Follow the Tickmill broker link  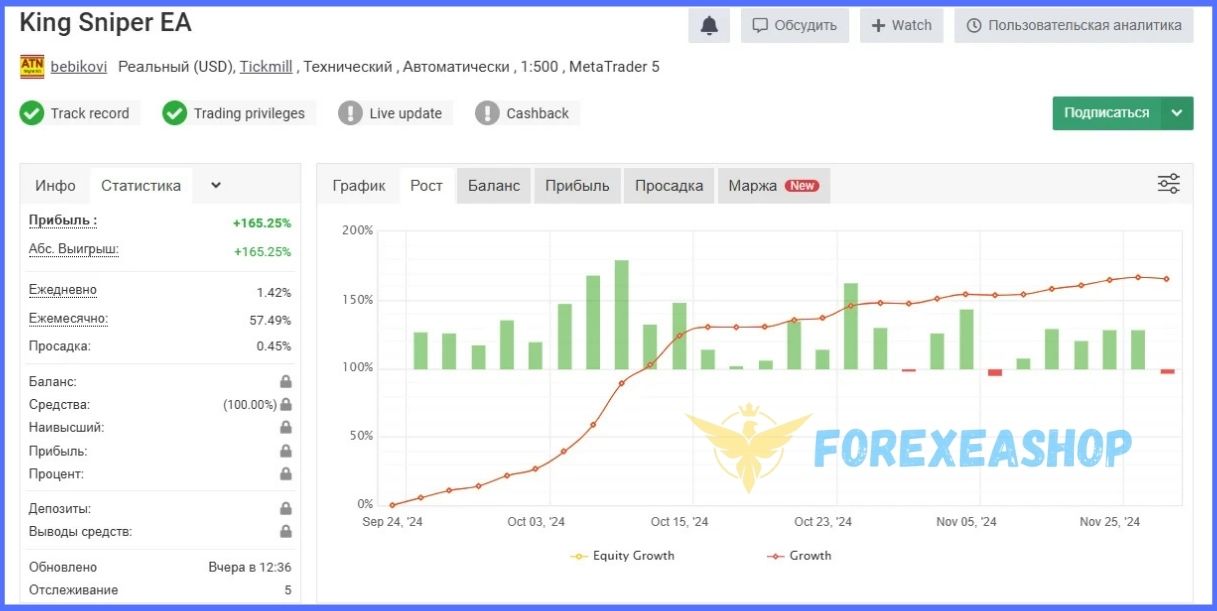coord(266,67)
